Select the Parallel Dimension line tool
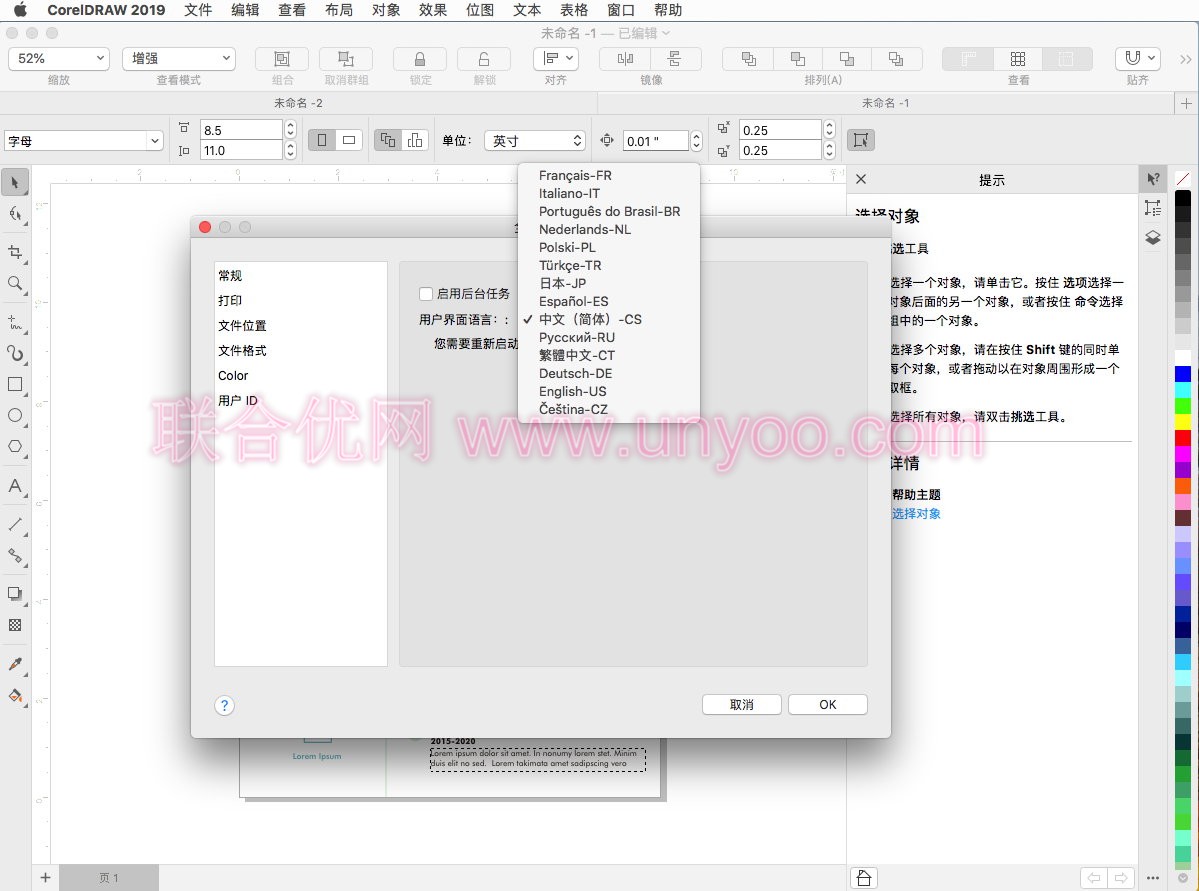The height and width of the screenshot is (891, 1199). 15,524
